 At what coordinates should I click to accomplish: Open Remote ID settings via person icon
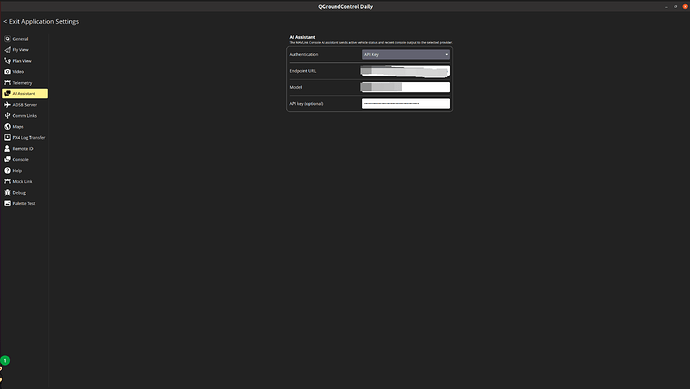click(7, 149)
